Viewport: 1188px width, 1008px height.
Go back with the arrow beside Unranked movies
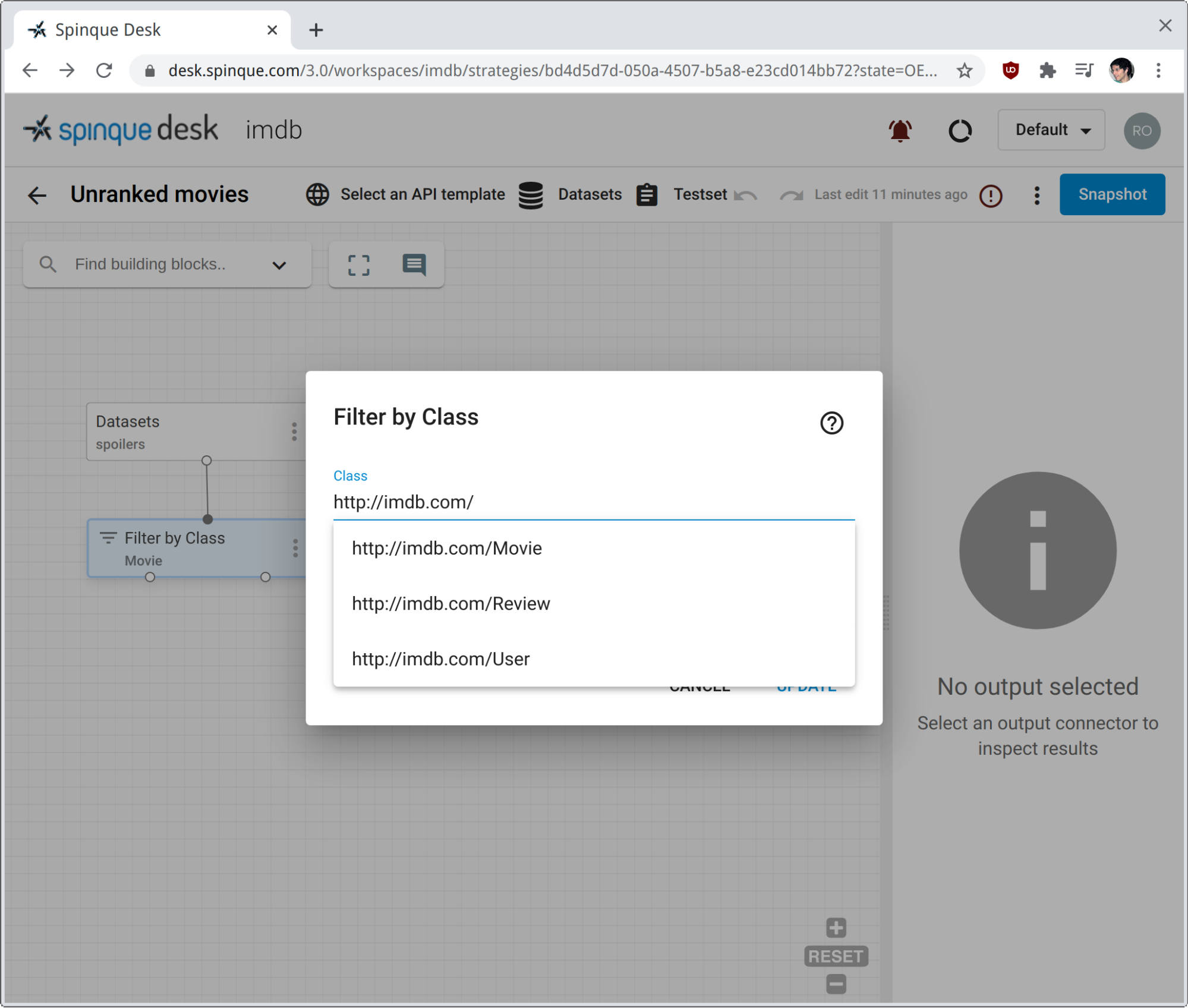click(37, 195)
